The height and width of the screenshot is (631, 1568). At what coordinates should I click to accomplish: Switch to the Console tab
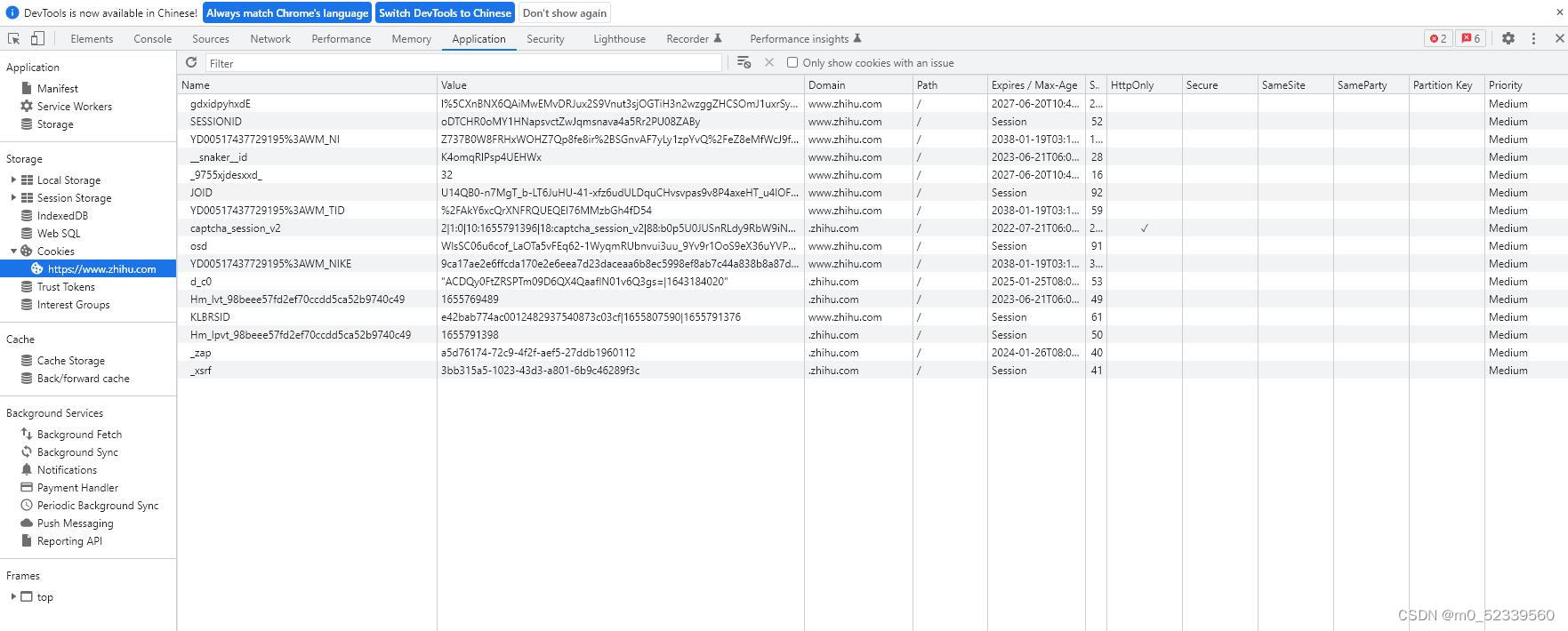[x=152, y=38]
